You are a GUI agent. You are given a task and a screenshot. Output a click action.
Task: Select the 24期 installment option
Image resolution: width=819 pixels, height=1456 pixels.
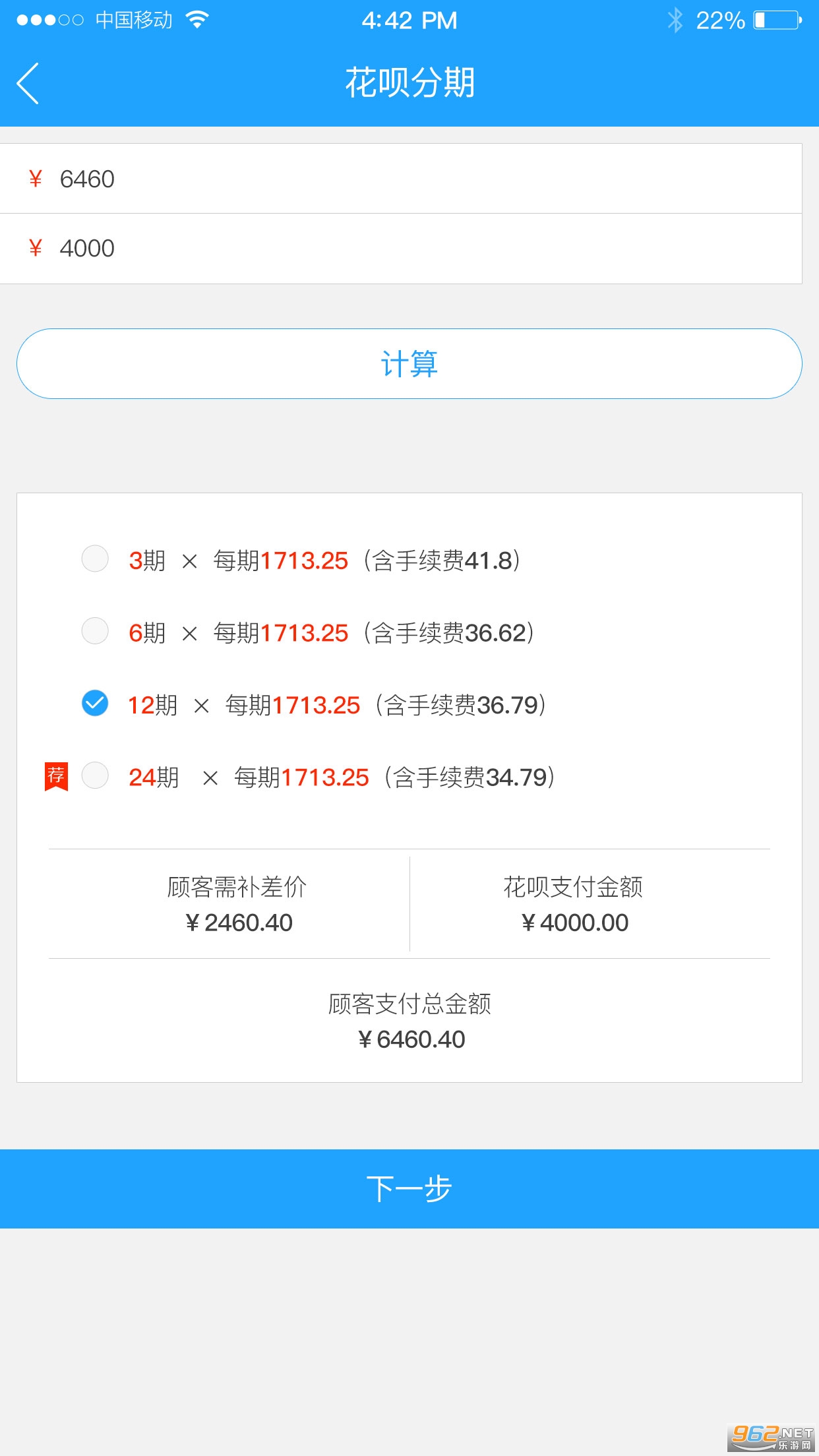(x=95, y=776)
